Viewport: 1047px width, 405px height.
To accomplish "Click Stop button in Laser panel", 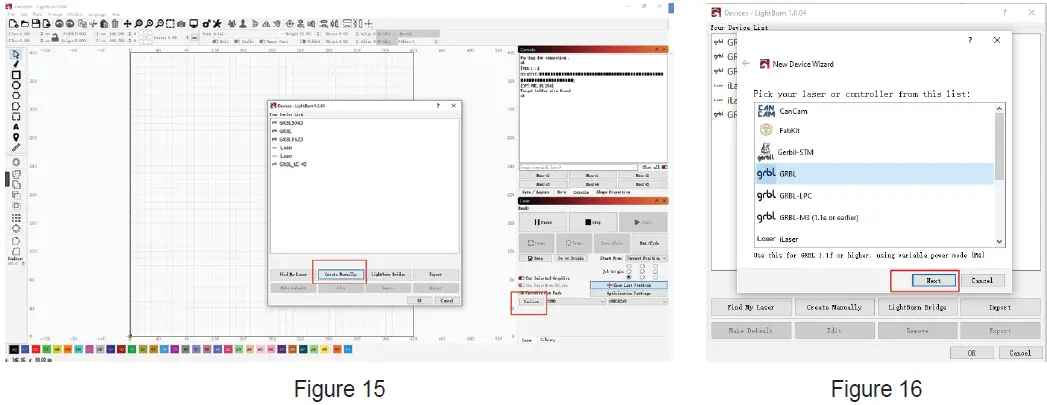I will tap(593, 222).
